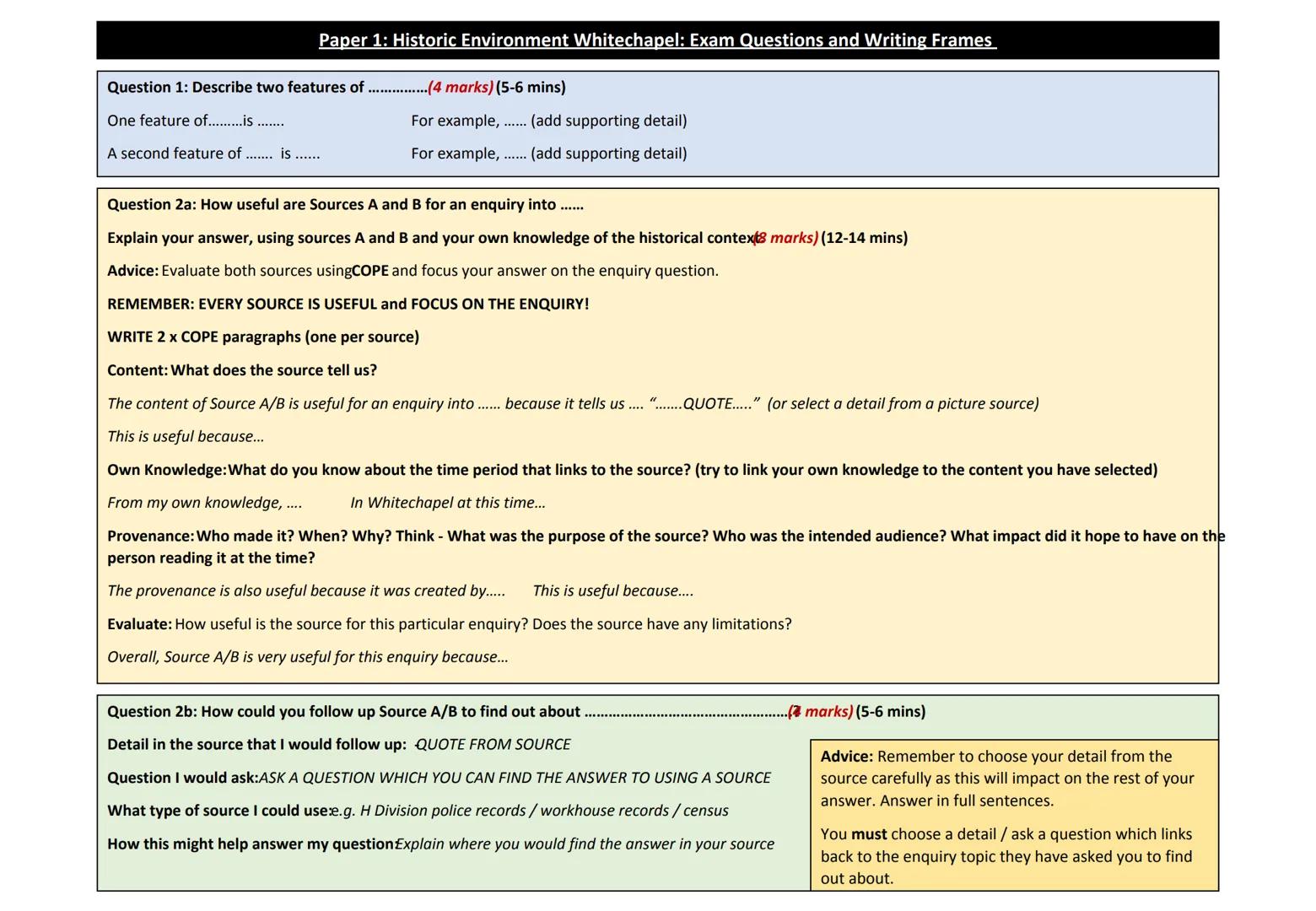
Task: Click "In Whitechapel at this time…" text
Action: (447, 503)
